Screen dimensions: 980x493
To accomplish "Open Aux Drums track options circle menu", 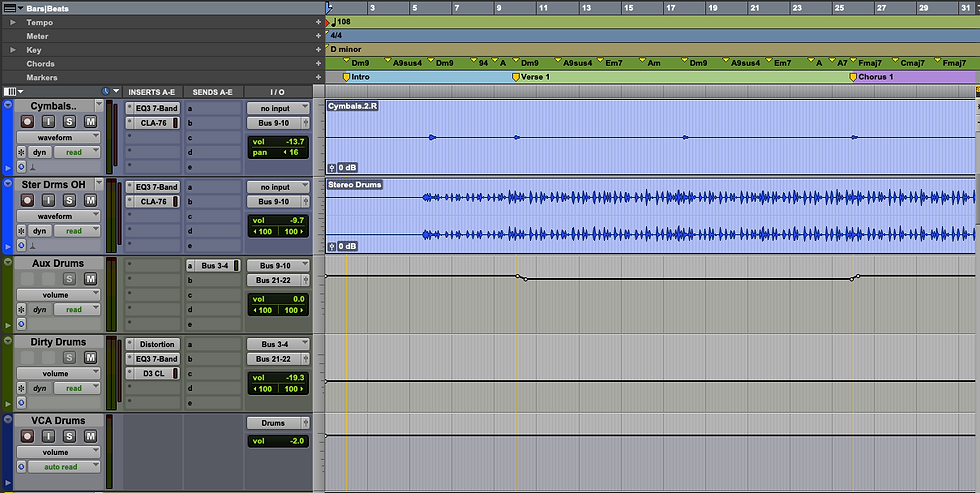I will pos(8,262).
